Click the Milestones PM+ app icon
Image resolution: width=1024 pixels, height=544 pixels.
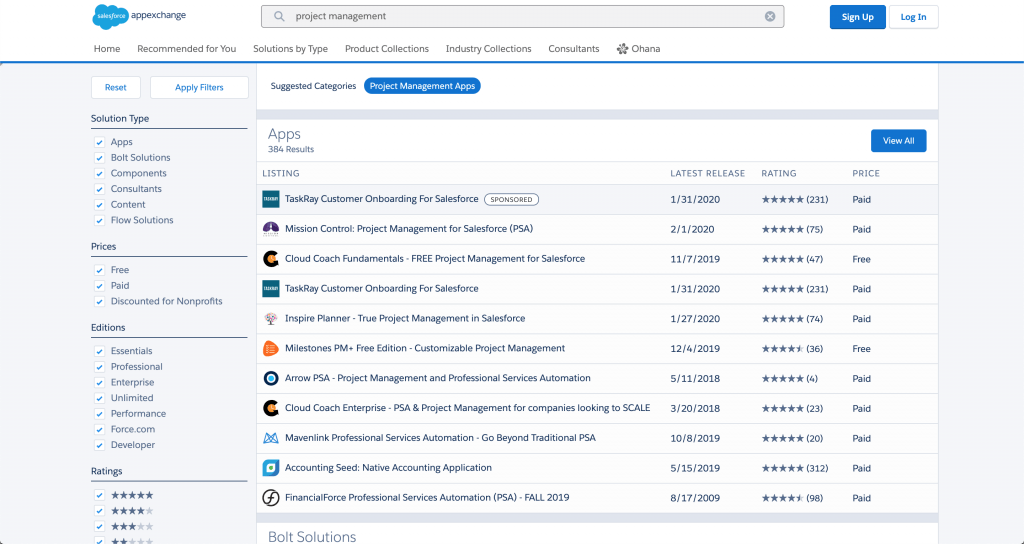coord(271,349)
